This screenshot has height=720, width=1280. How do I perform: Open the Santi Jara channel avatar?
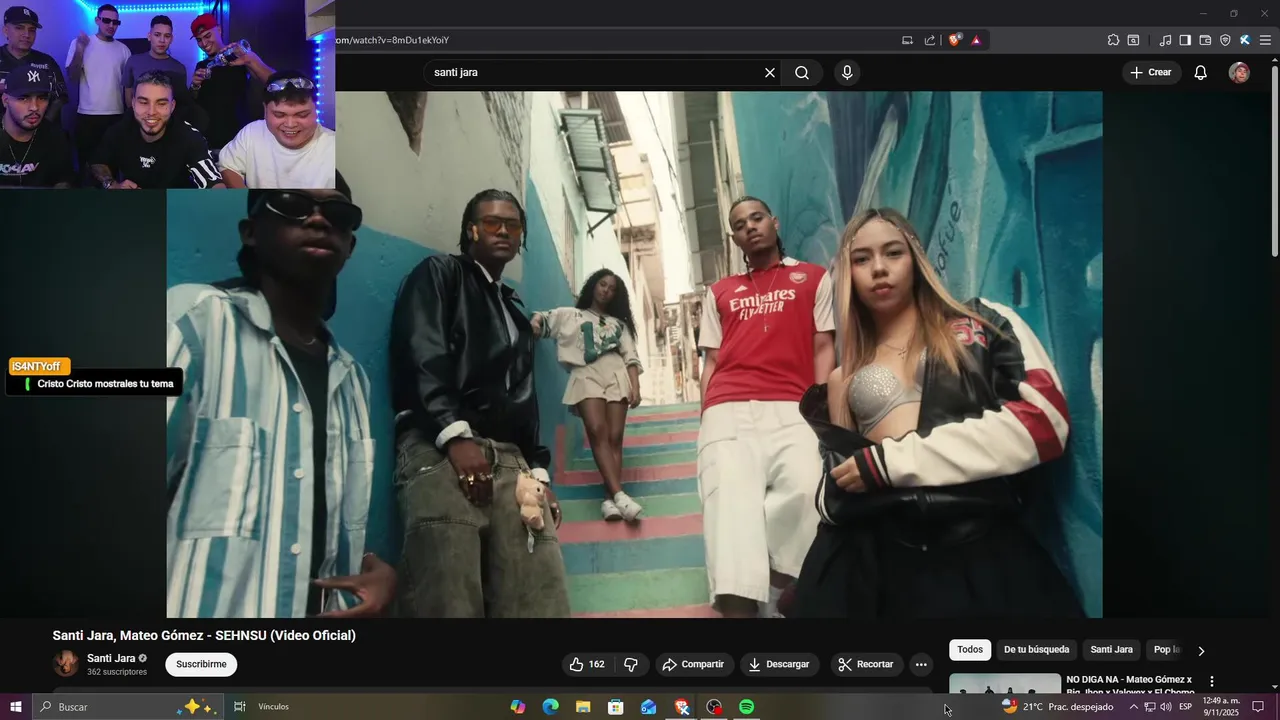point(66,664)
